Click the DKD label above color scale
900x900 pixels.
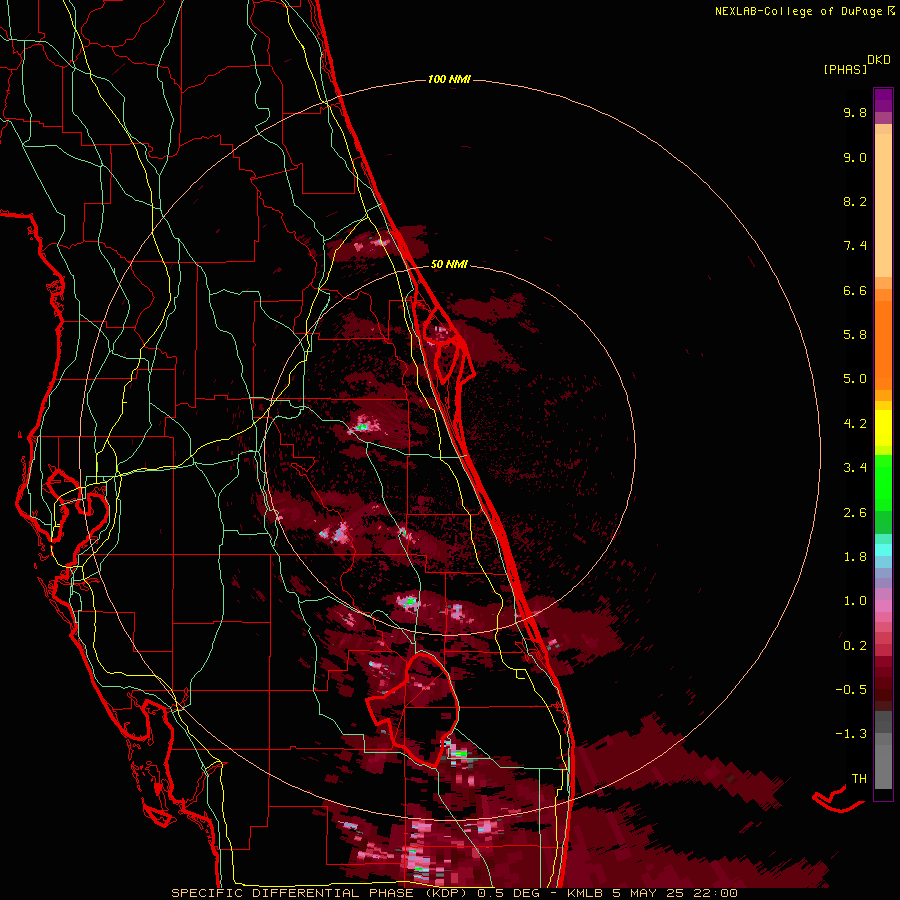(879, 60)
